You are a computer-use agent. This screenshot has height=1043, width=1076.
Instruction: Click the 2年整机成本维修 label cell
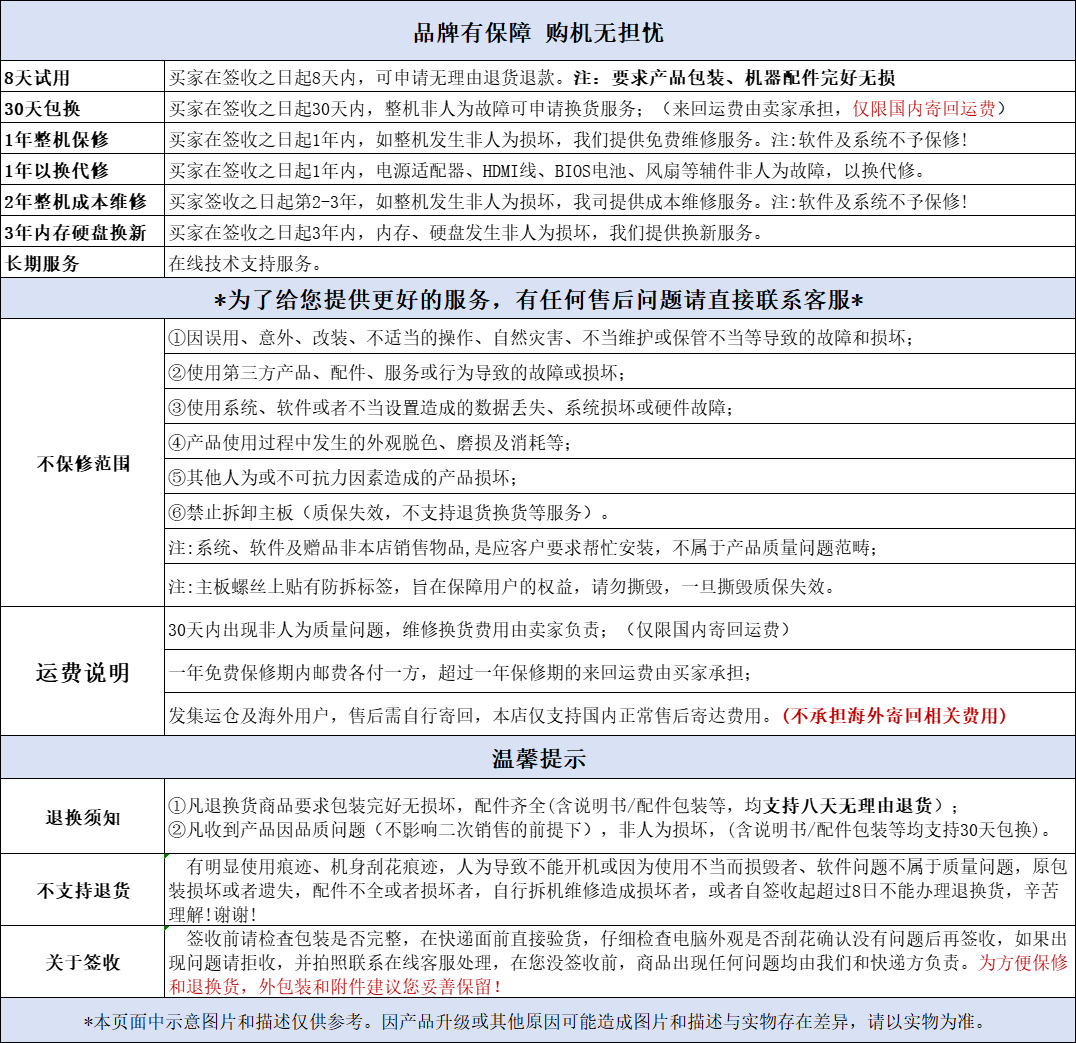[82, 201]
